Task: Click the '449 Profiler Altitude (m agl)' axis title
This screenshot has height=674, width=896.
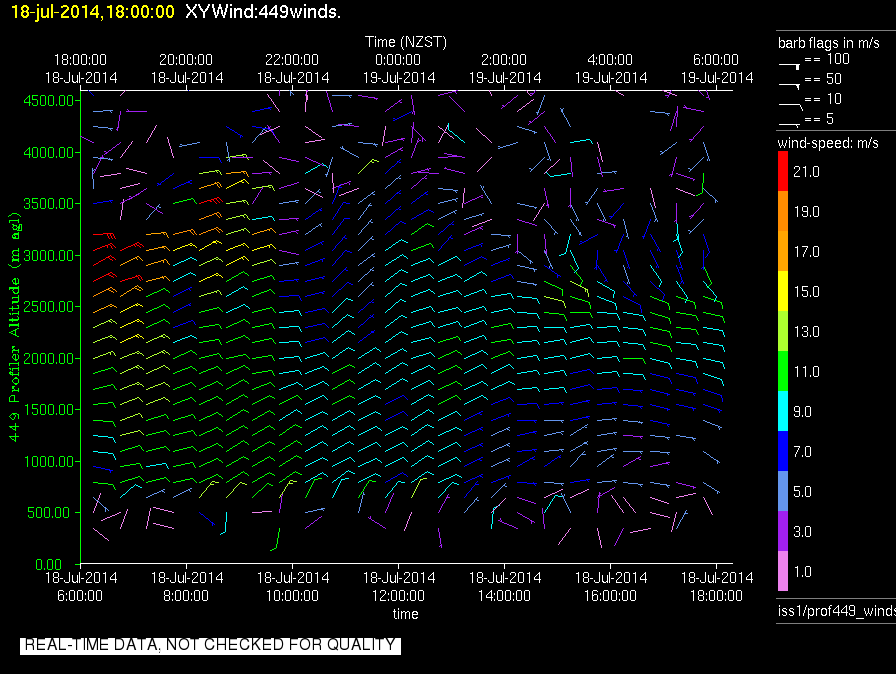Action: click(14, 327)
